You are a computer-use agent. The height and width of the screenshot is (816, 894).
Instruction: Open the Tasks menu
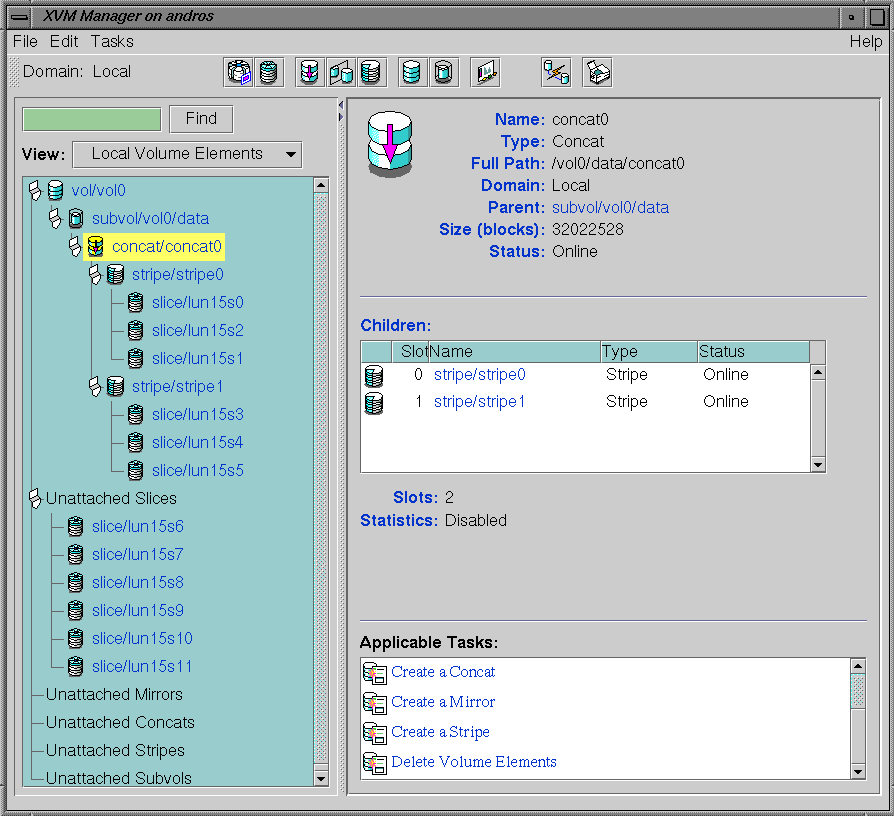(112, 42)
